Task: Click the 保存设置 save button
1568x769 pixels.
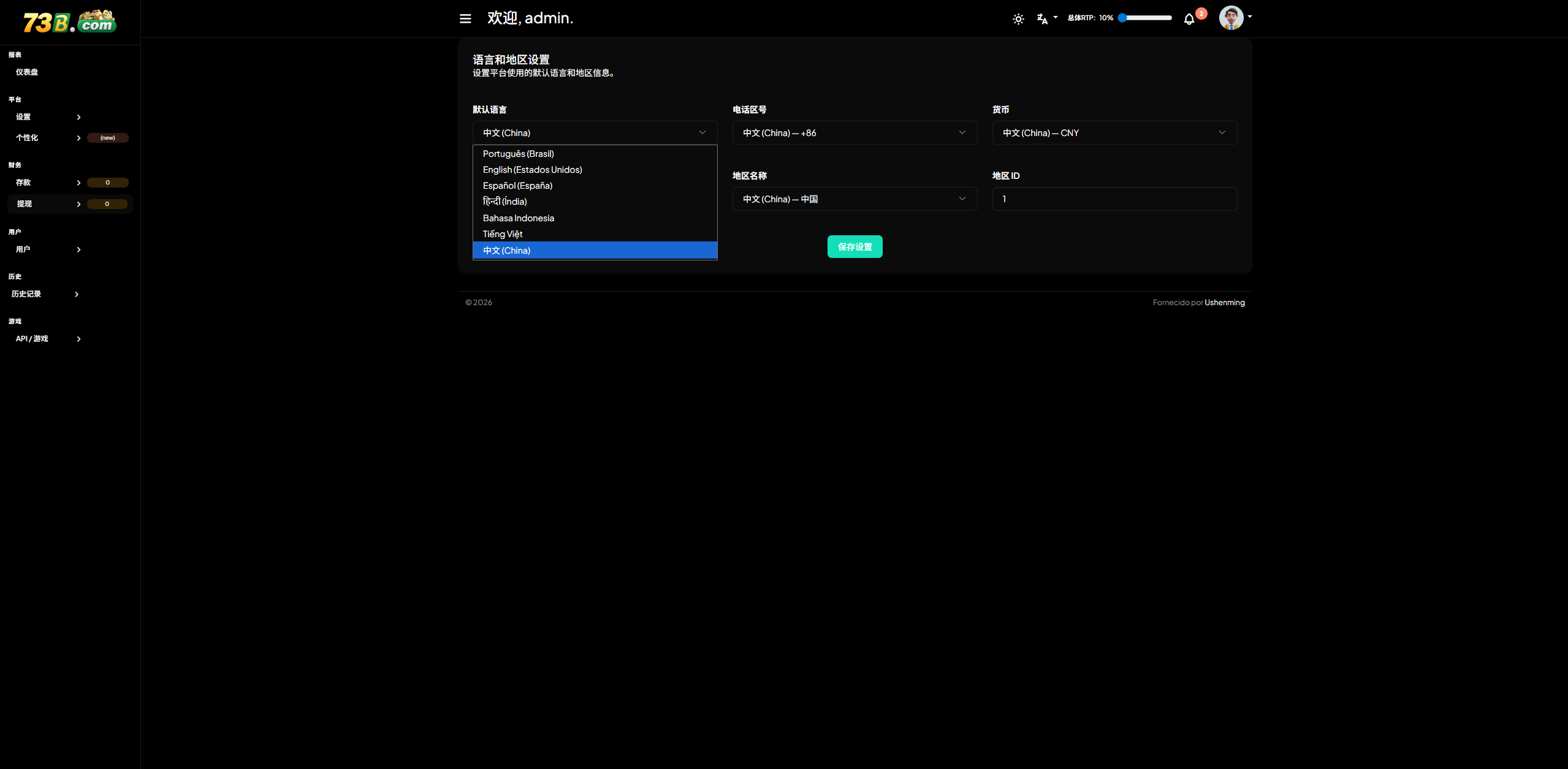Action: click(854, 247)
